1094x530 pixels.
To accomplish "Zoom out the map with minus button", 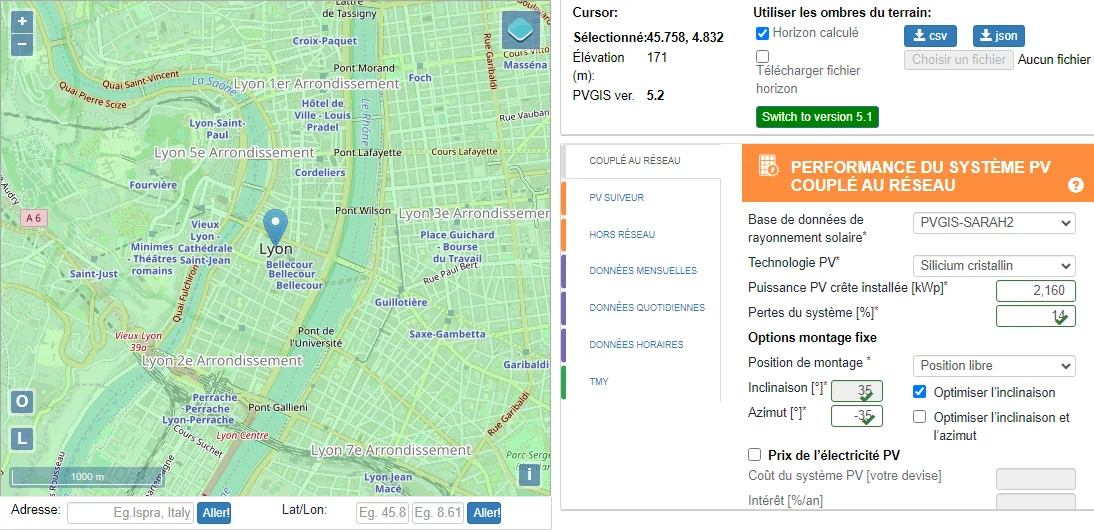I will (x=22, y=45).
